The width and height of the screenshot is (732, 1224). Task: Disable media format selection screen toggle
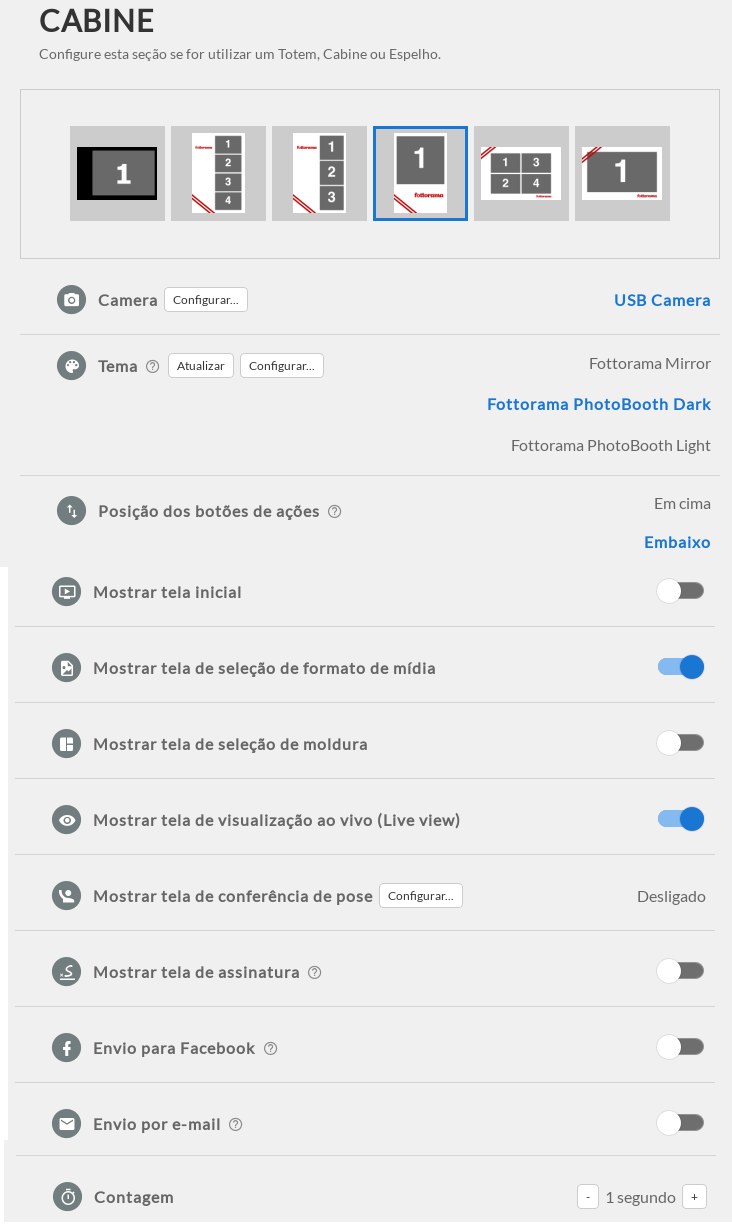681,667
